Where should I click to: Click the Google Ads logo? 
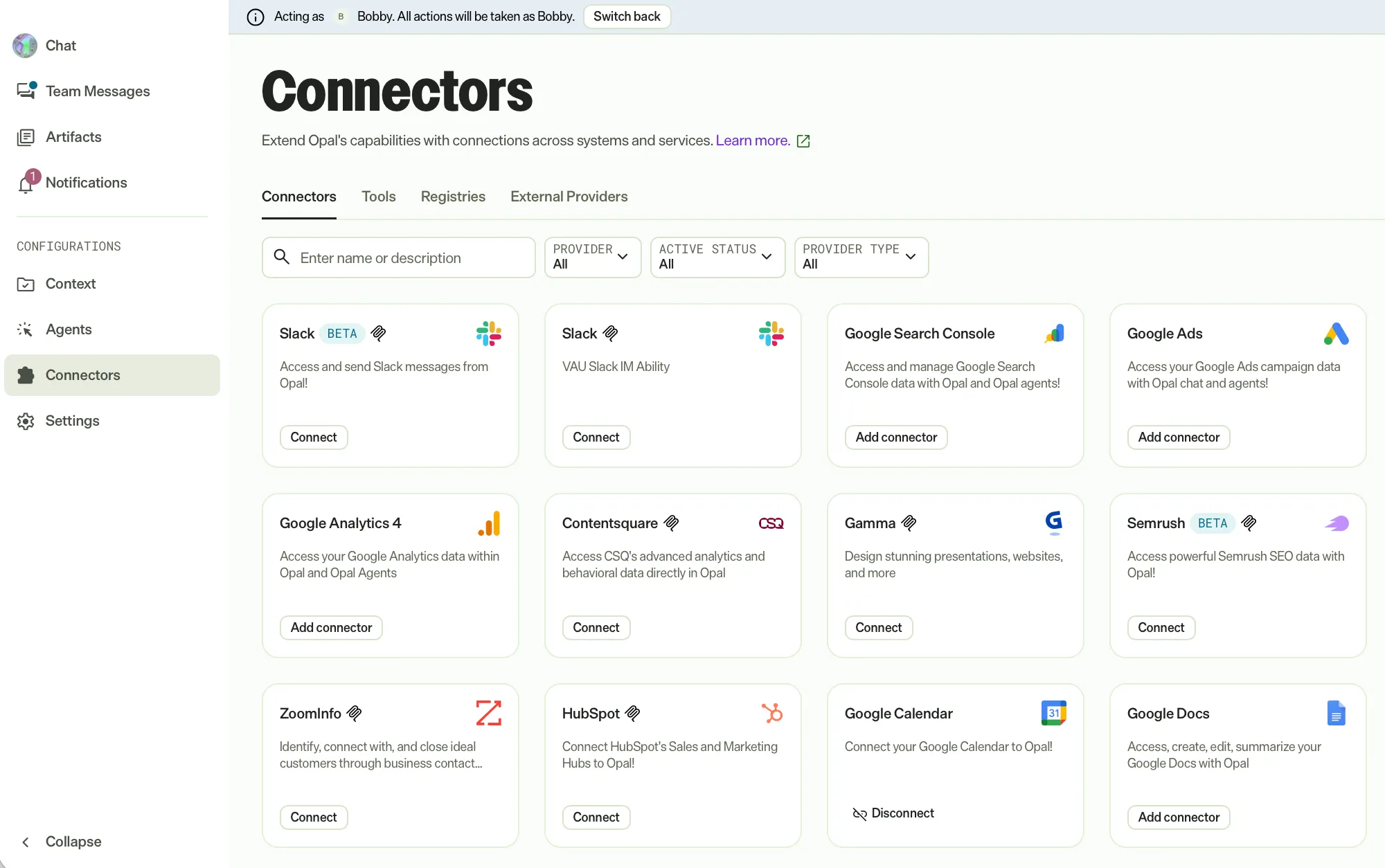(1337, 334)
